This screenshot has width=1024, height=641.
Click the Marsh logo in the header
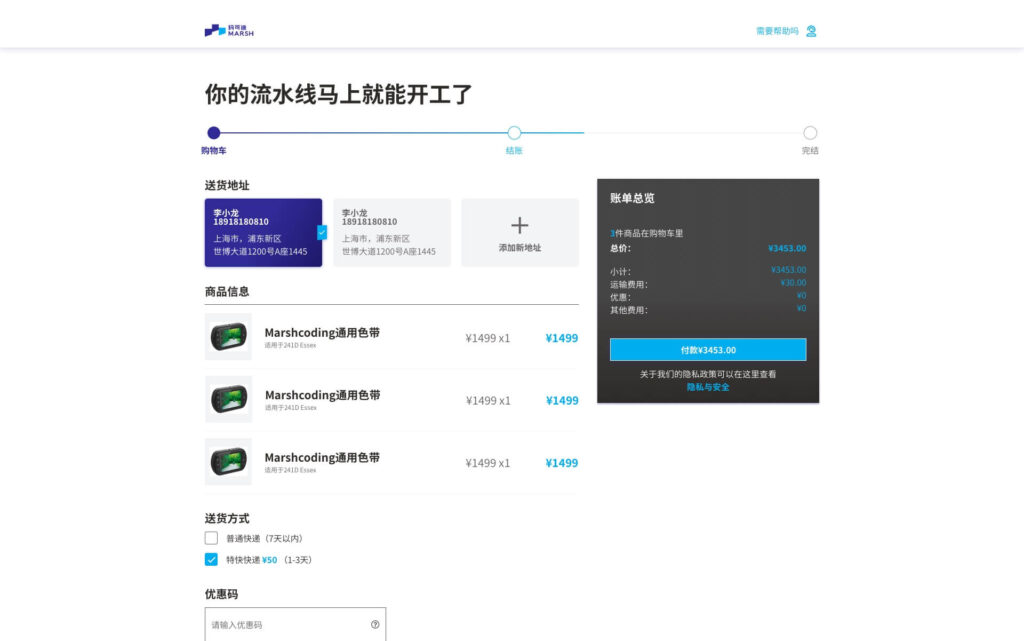pos(229,31)
